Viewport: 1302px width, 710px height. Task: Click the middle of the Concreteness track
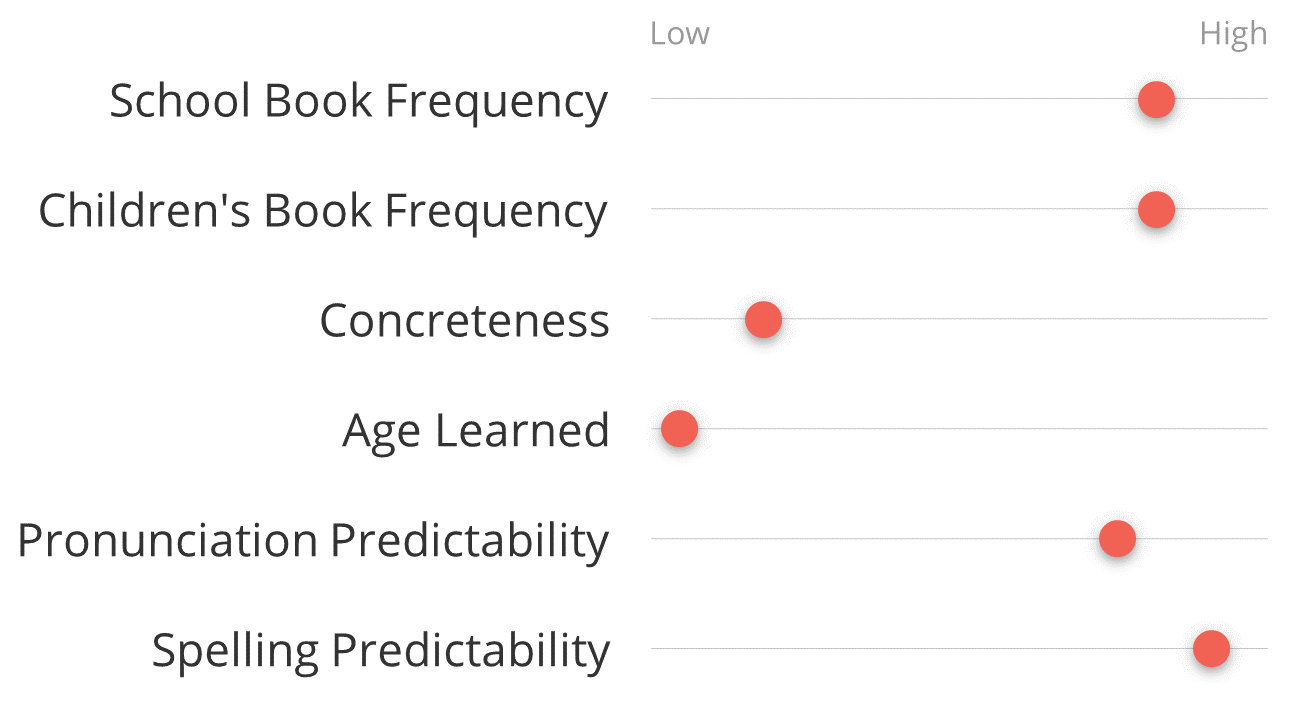coord(959,319)
